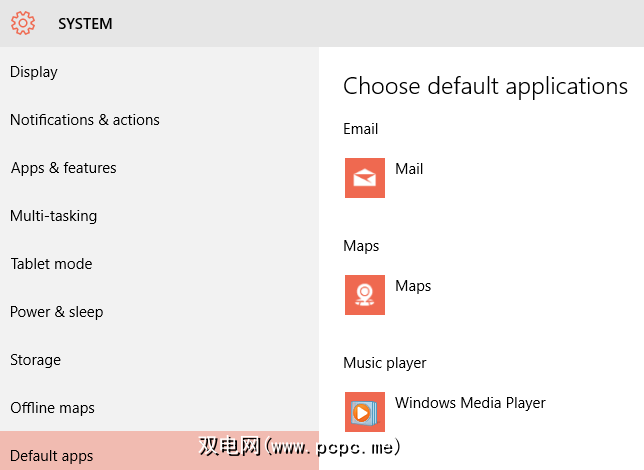
Task: Click the Music player section label
Action: [385, 363]
